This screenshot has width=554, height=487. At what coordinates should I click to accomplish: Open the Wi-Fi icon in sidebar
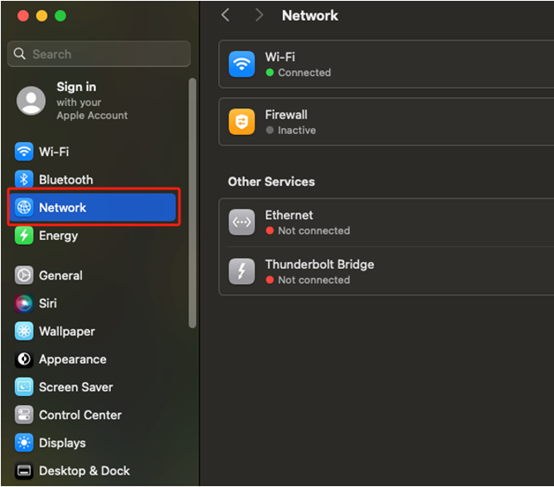point(24,152)
